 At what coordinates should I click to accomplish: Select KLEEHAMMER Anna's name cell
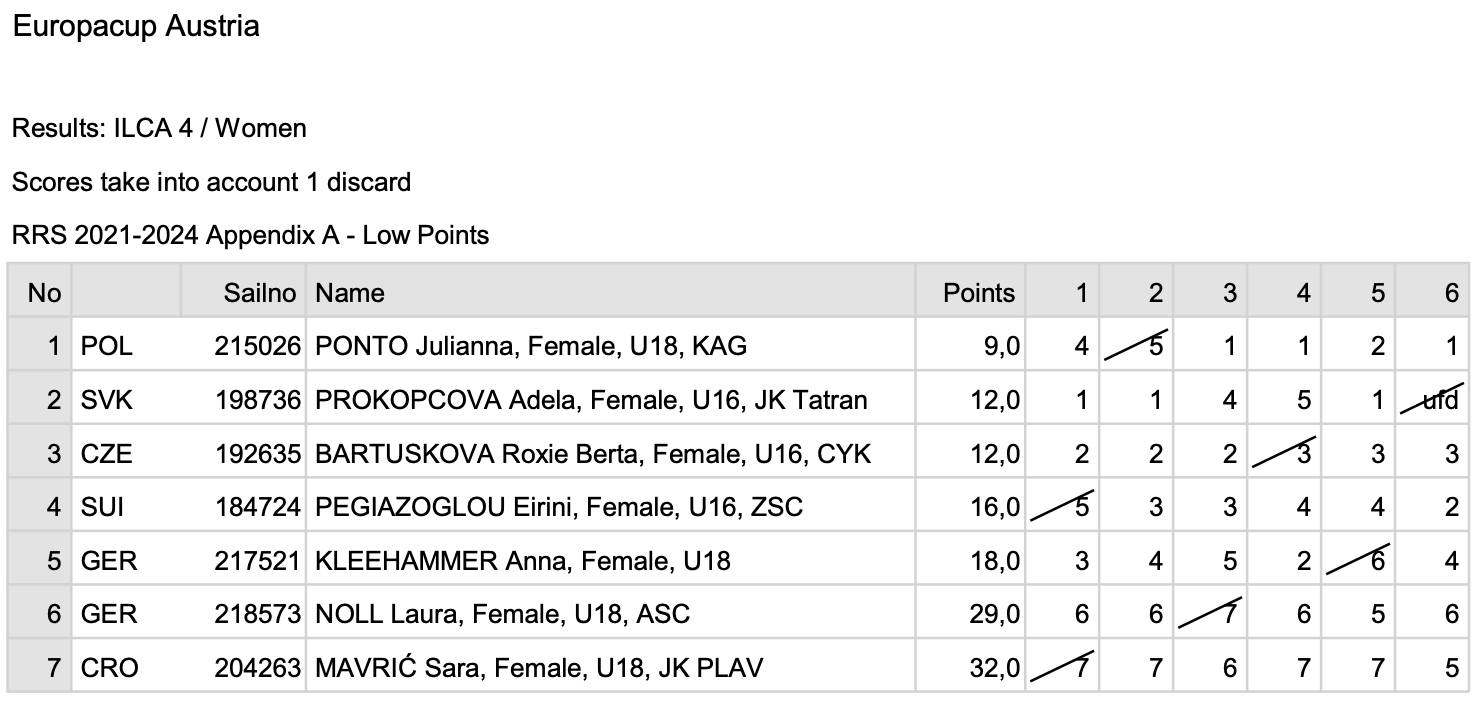[611, 561]
